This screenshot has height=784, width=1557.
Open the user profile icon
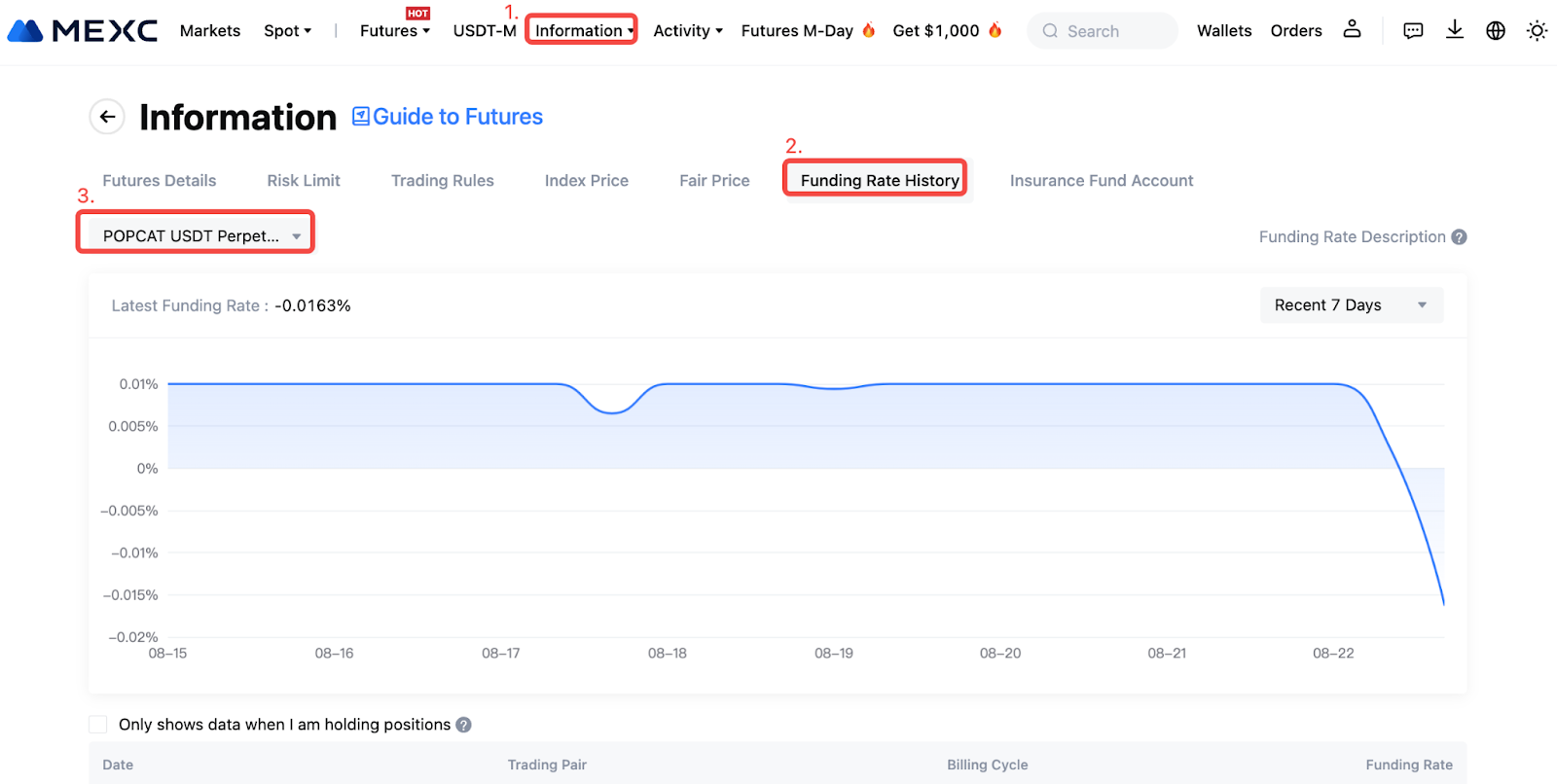(x=1352, y=30)
